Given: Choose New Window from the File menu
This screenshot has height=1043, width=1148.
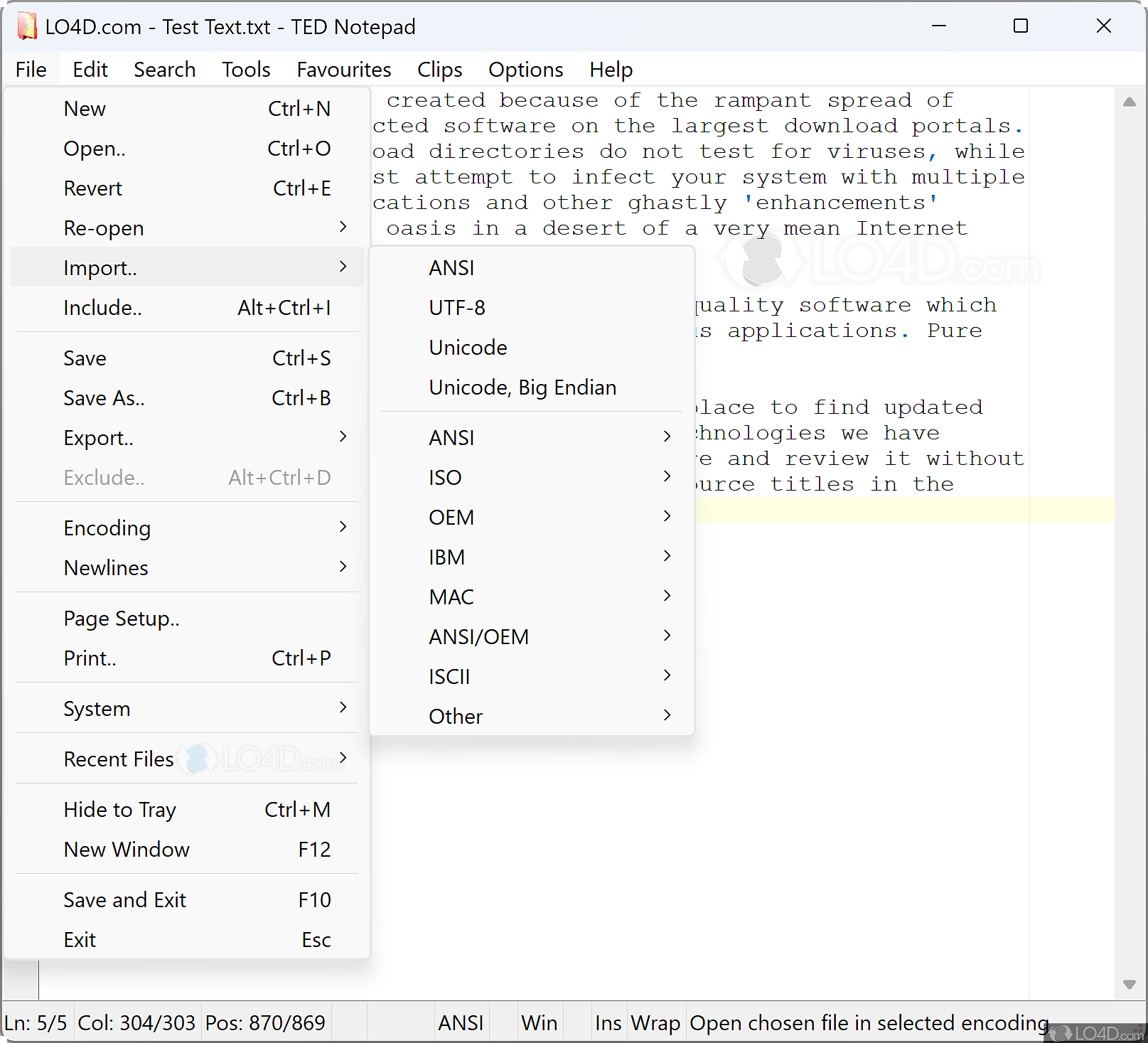Looking at the screenshot, I should tap(187, 850).
